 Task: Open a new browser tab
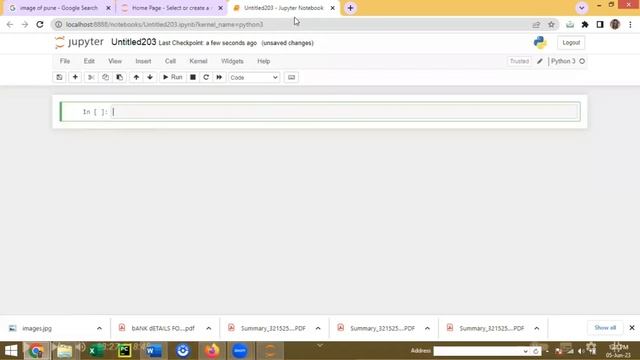click(351, 8)
